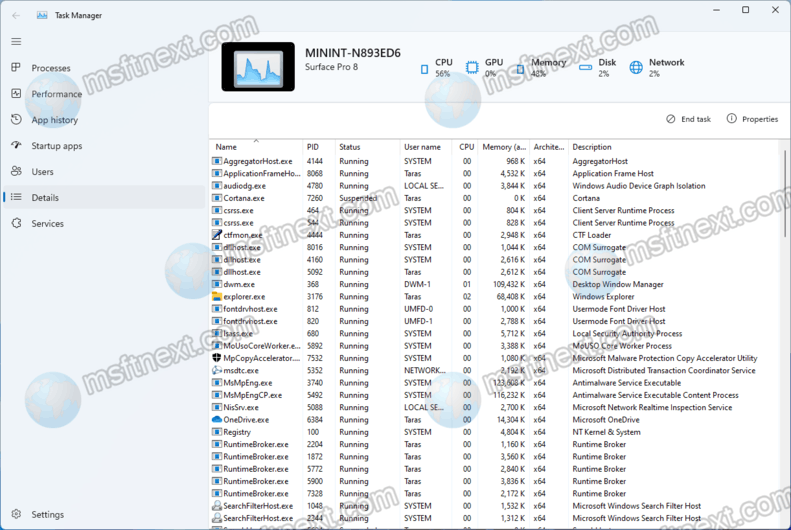The image size is (791, 530).
Task: Go to Startup apps page
Action: [56, 146]
